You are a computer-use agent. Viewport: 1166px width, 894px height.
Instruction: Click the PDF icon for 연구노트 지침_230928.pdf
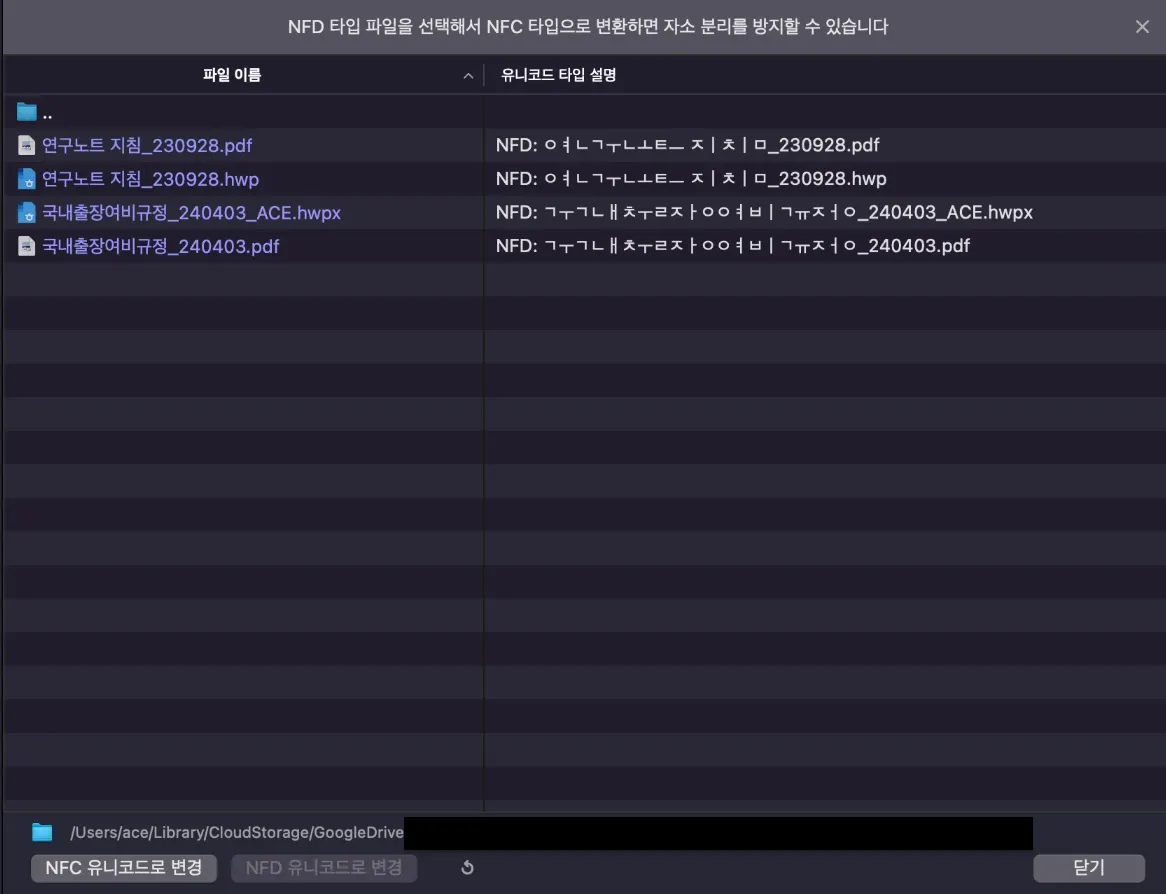pyautogui.click(x=27, y=145)
